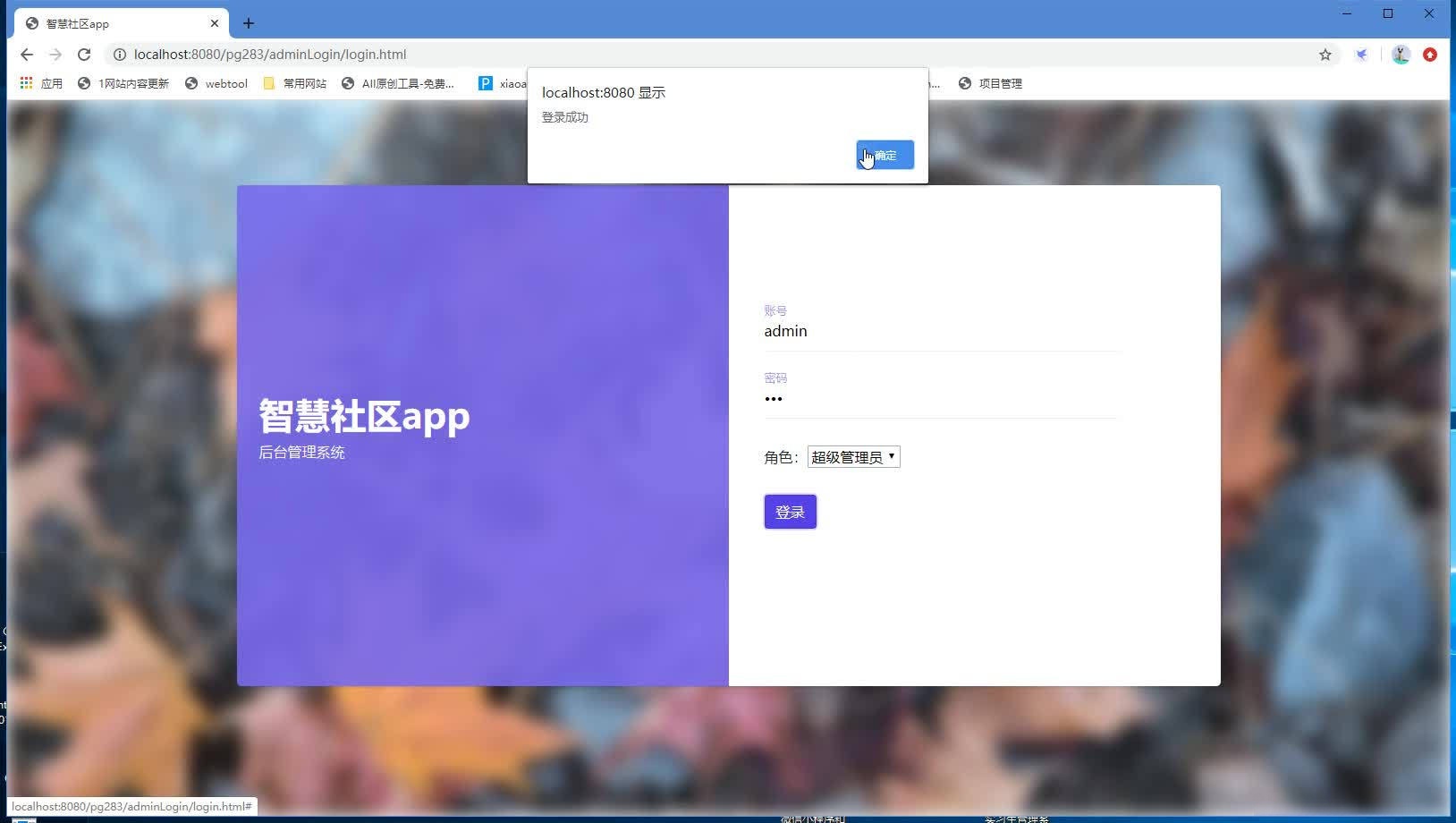Click the 确定 button in the alert

(885, 155)
